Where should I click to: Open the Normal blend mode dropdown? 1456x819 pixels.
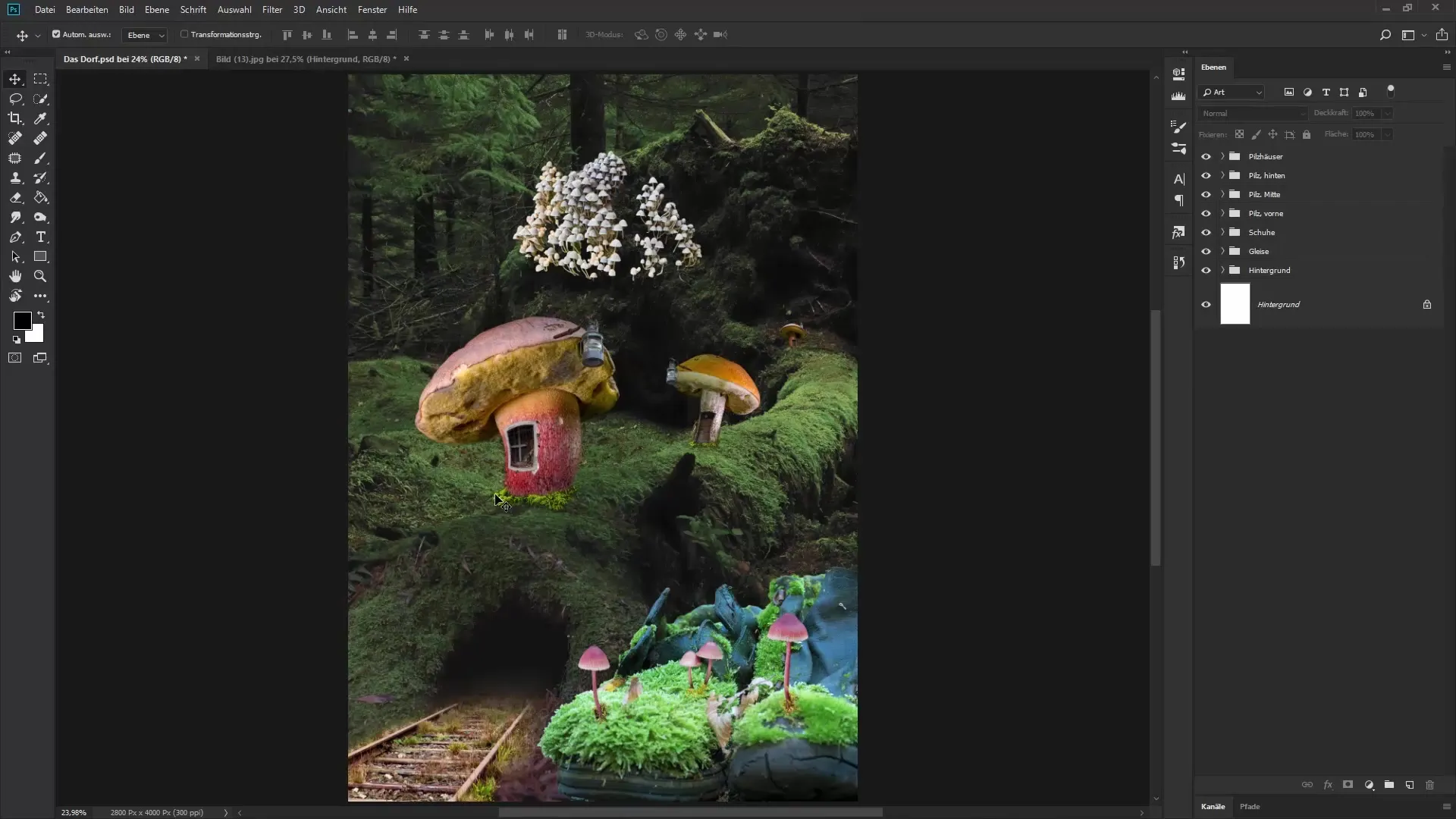click(1253, 113)
